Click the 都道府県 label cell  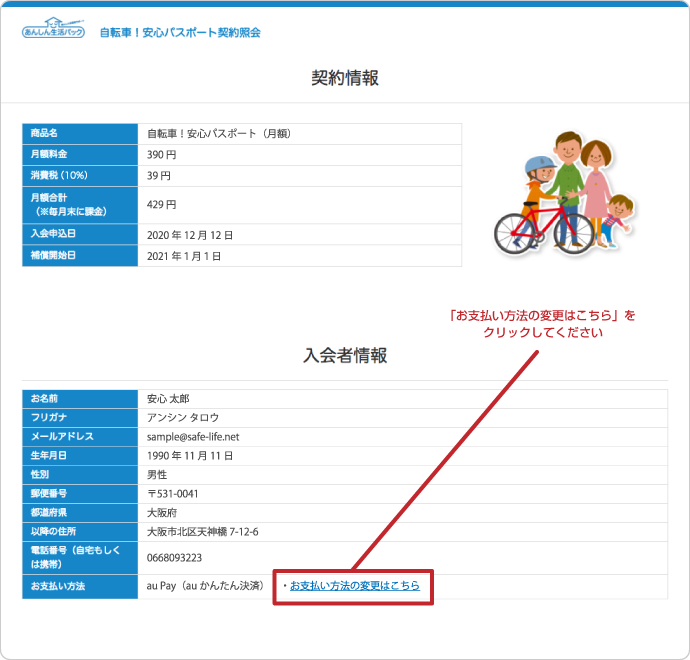(x=80, y=513)
